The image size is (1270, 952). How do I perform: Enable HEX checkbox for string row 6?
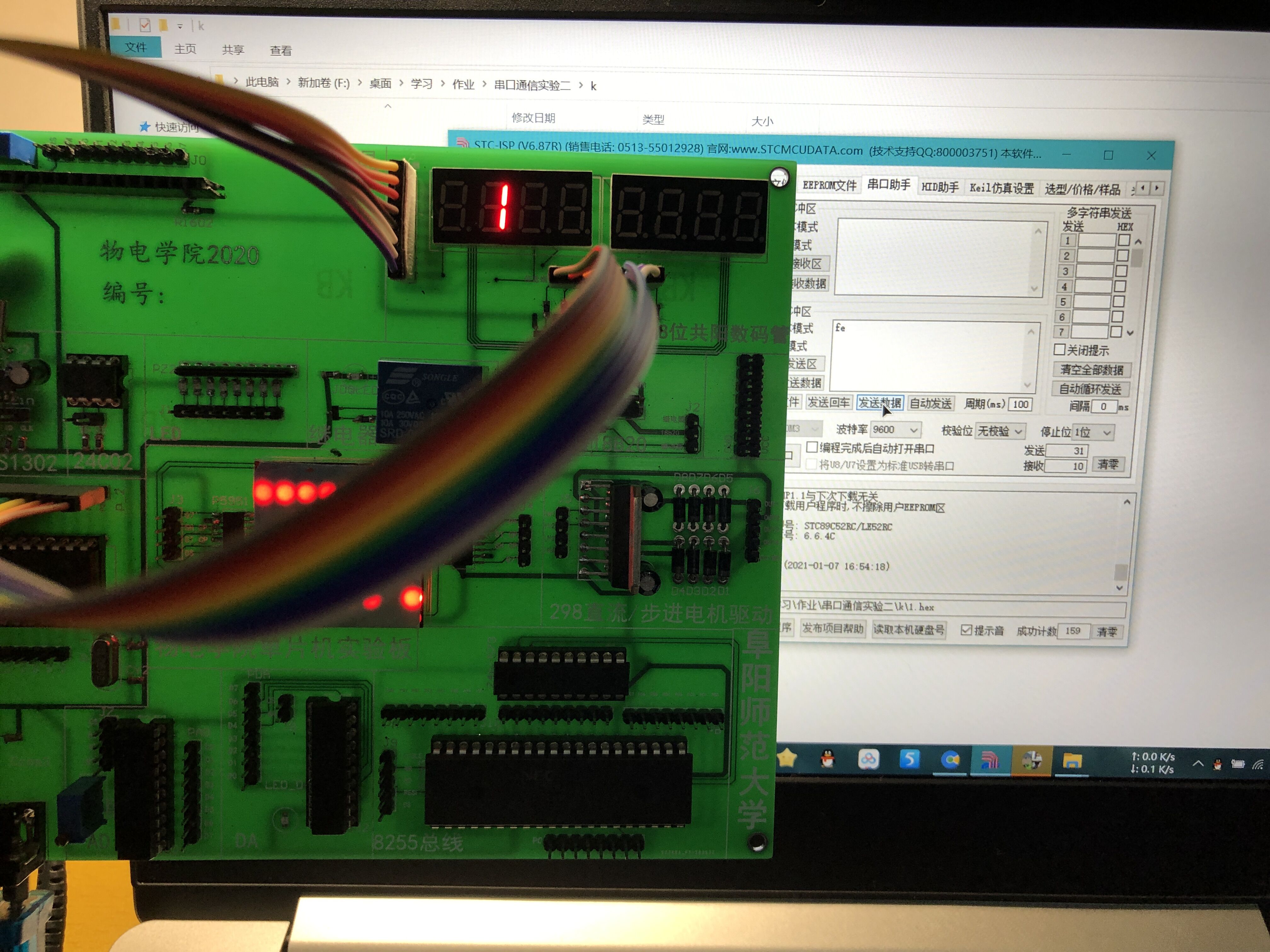[x=1117, y=316]
